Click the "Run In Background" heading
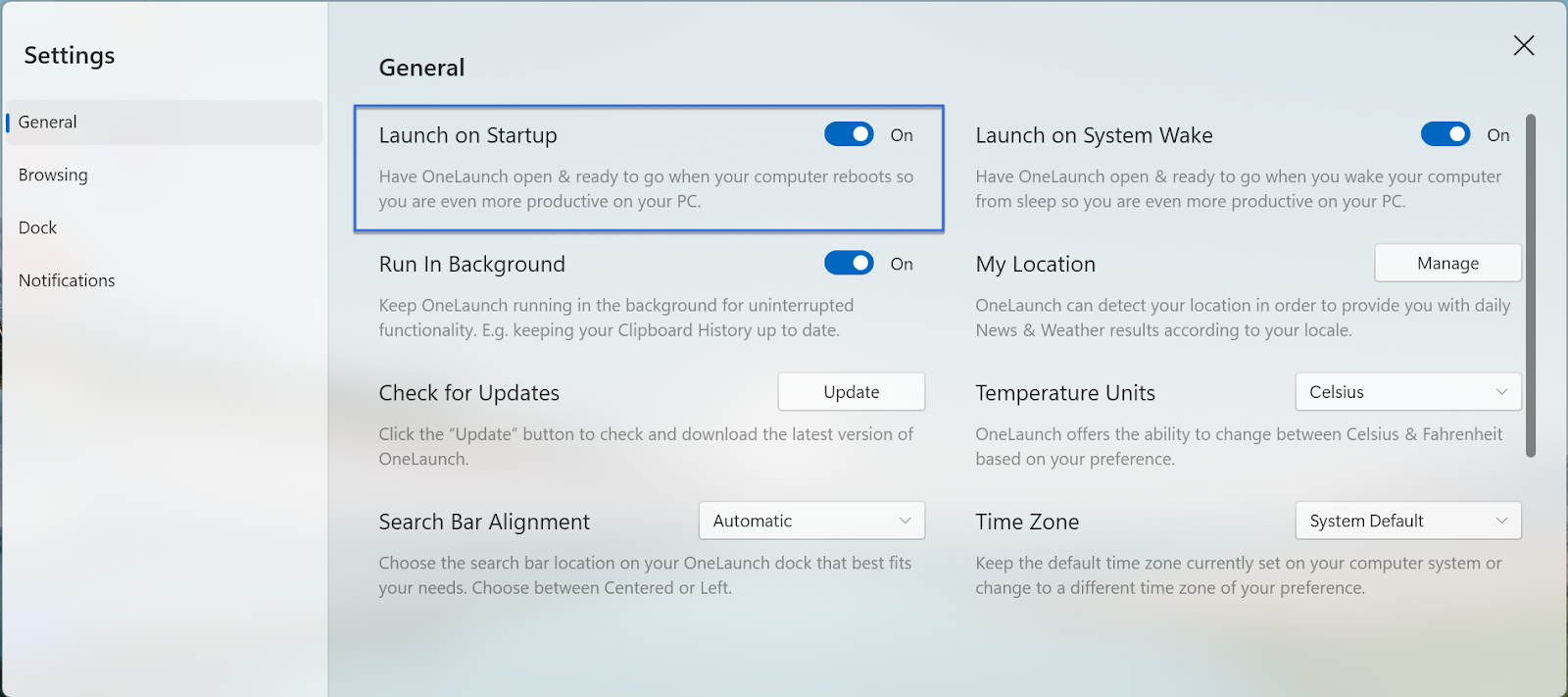Image resolution: width=1568 pixels, height=697 pixels. coord(472,265)
